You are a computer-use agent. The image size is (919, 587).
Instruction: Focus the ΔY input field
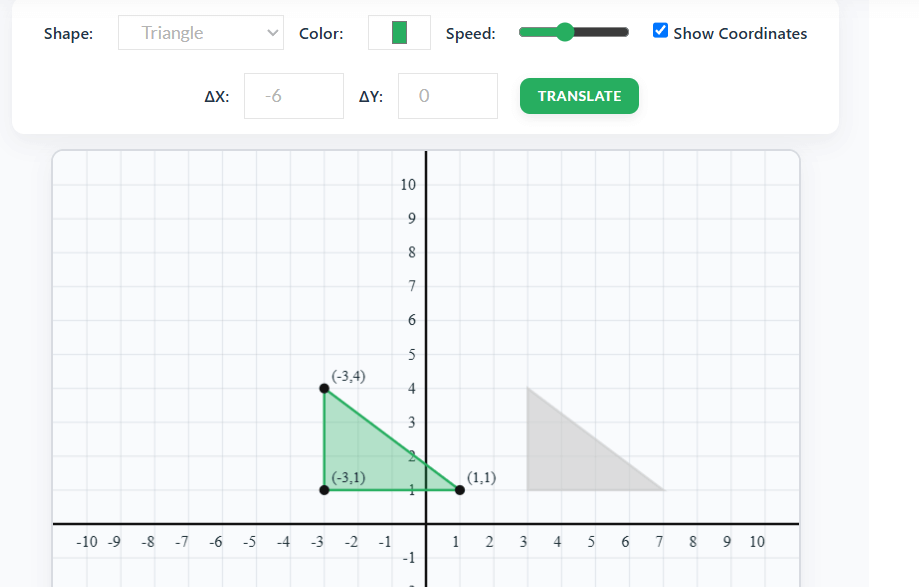(447, 96)
